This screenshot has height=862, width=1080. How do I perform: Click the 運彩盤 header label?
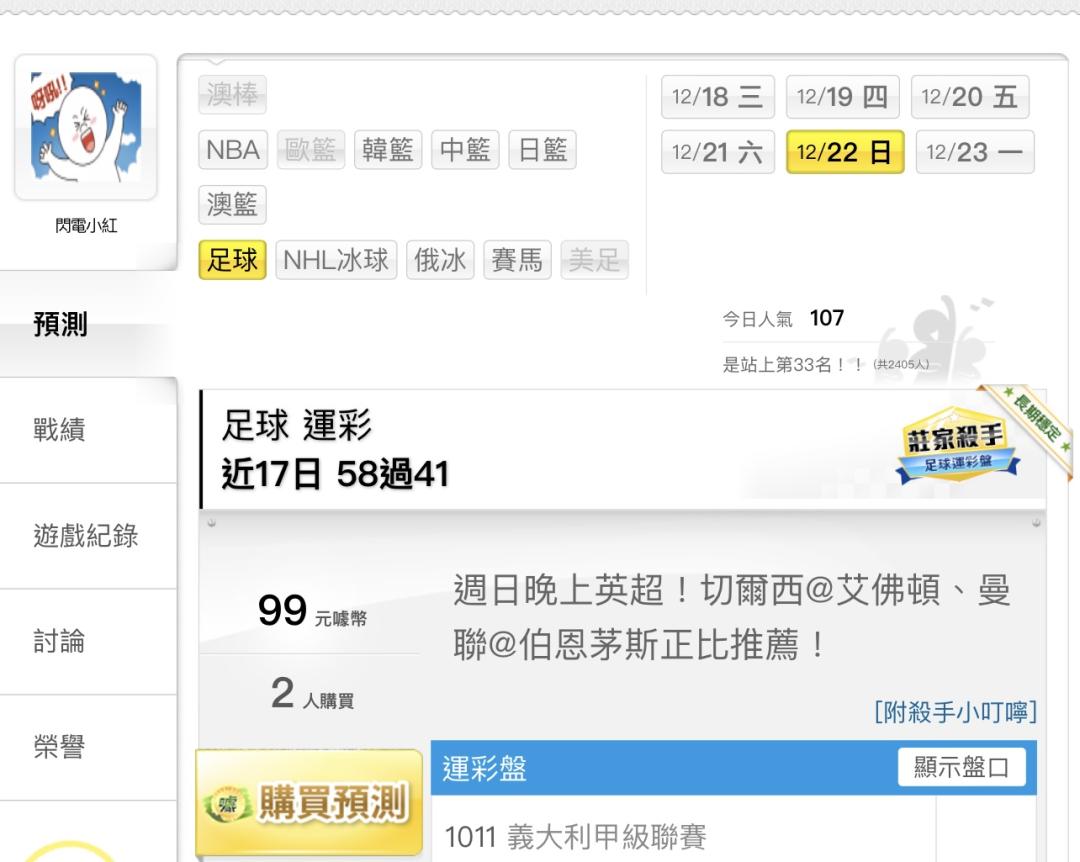(484, 768)
